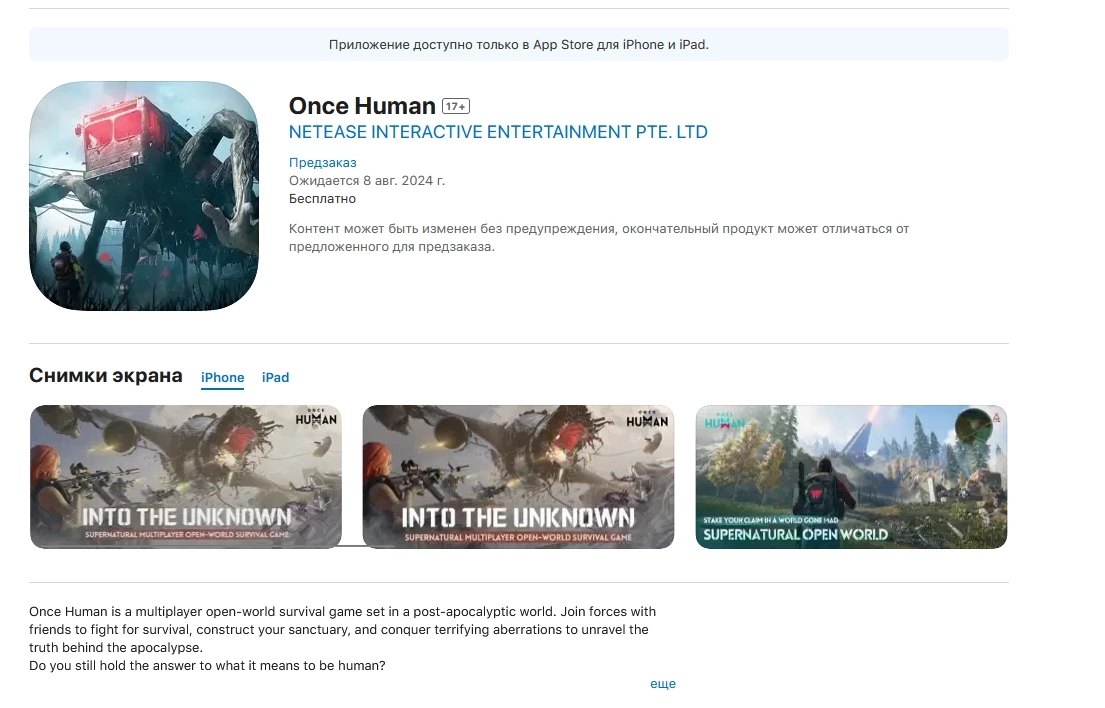The height and width of the screenshot is (708, 1105).
Task: Click the pre-order disclaimer 'Контент может быть изменен' text
Action: coord(599,238)
